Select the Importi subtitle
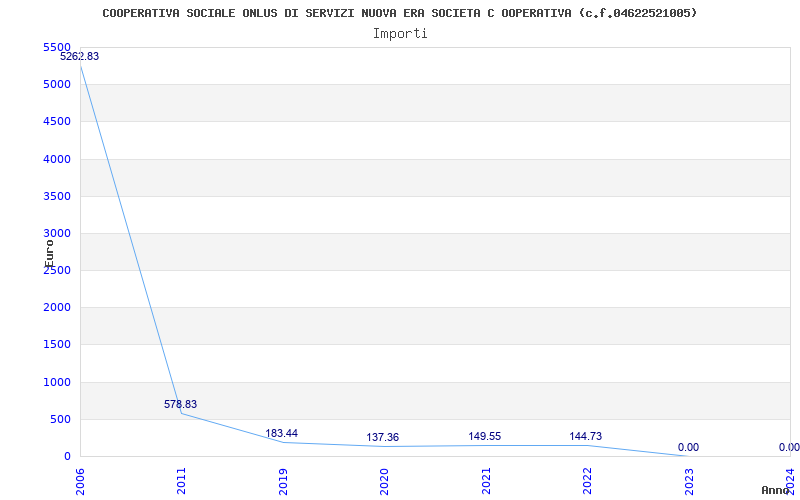 click(x=400, y=34)
